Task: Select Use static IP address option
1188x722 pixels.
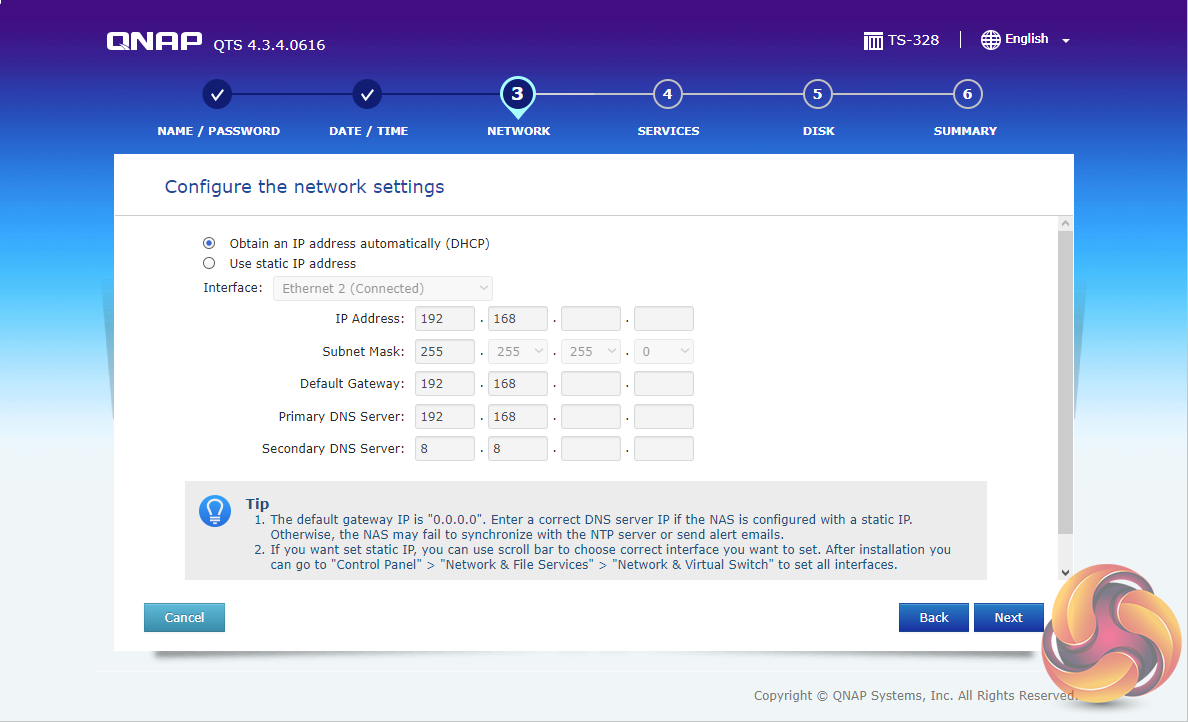Action: click(x=209, y=264)
